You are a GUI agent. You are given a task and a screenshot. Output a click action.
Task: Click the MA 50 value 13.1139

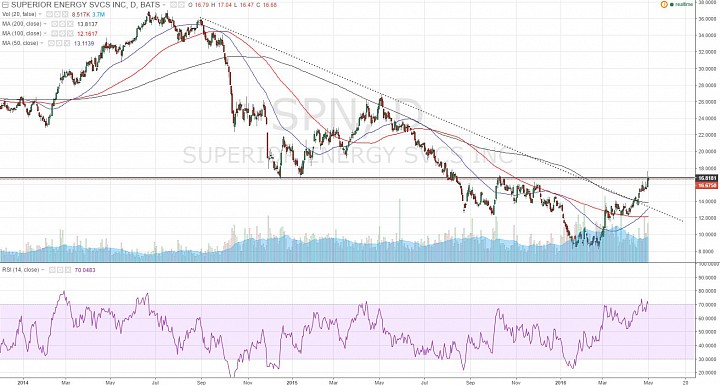84,43
